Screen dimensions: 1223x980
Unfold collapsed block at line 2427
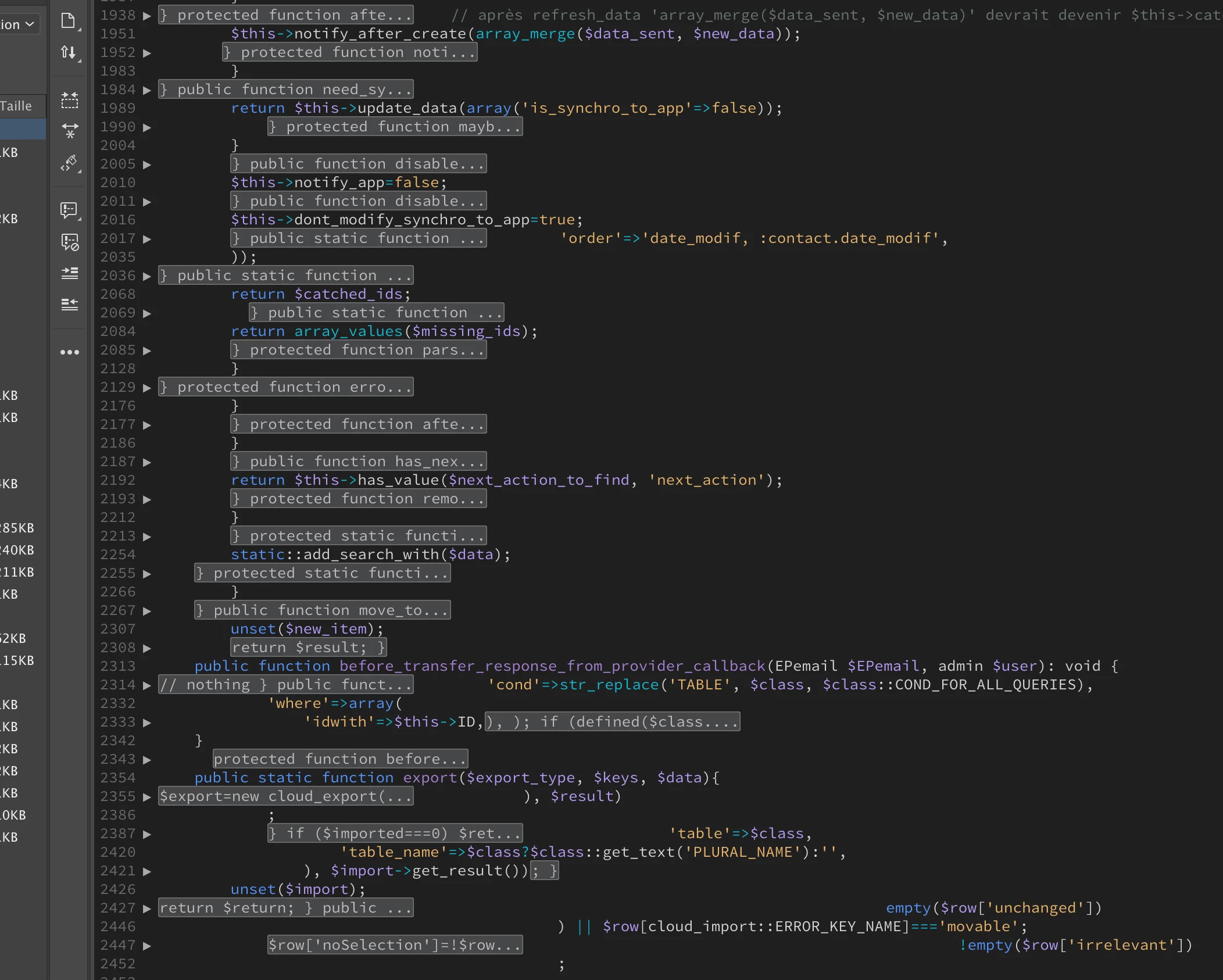(147, 909)
